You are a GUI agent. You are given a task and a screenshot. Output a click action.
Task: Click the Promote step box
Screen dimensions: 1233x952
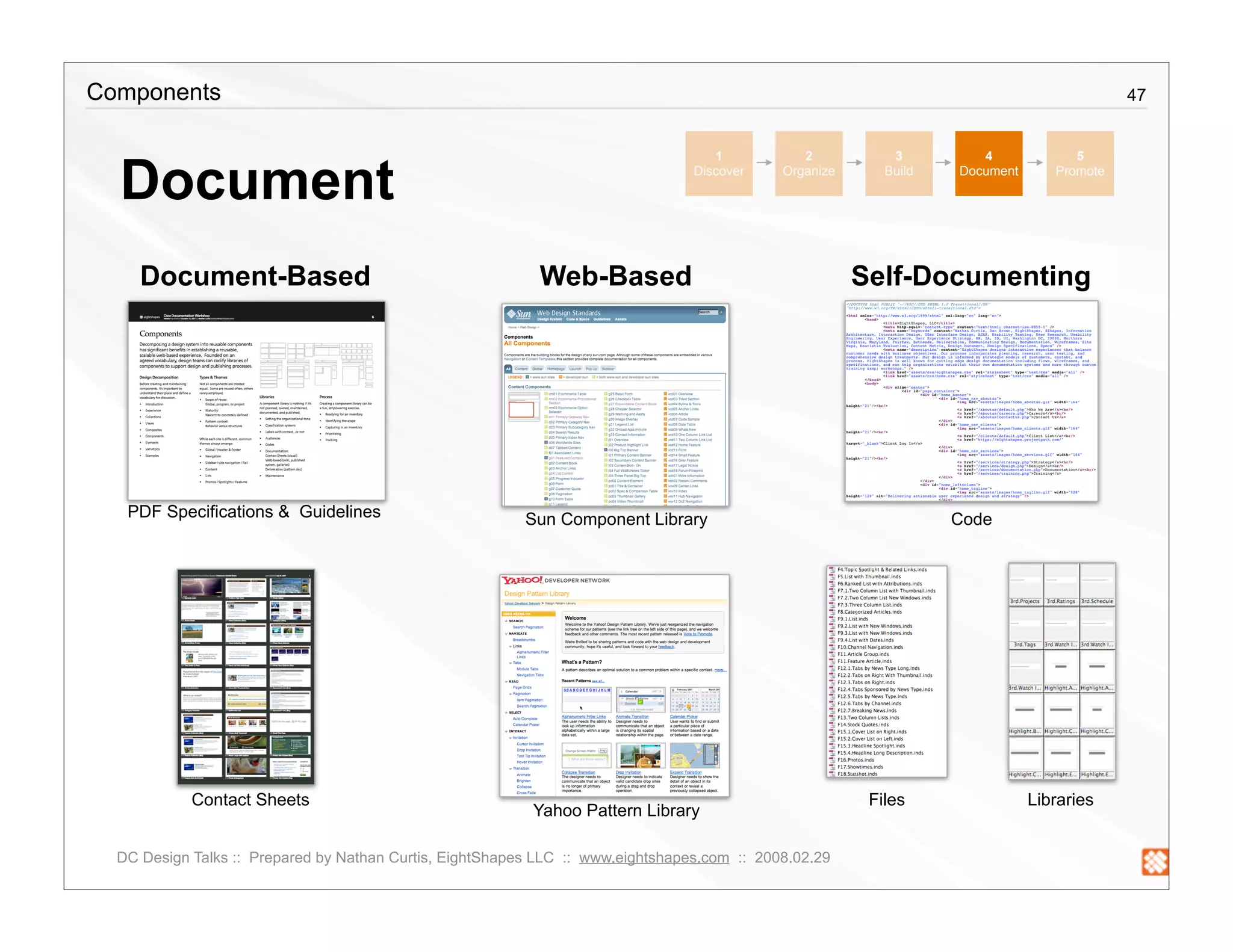1079,164
